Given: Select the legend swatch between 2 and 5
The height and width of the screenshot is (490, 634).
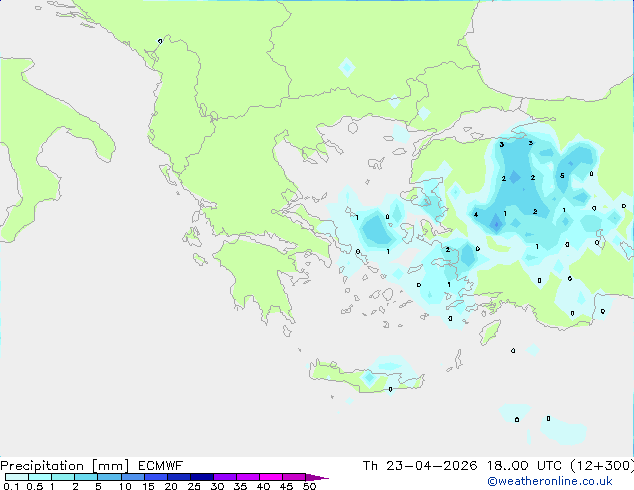Looking at the screenshot, I should [x=86, y=477].
